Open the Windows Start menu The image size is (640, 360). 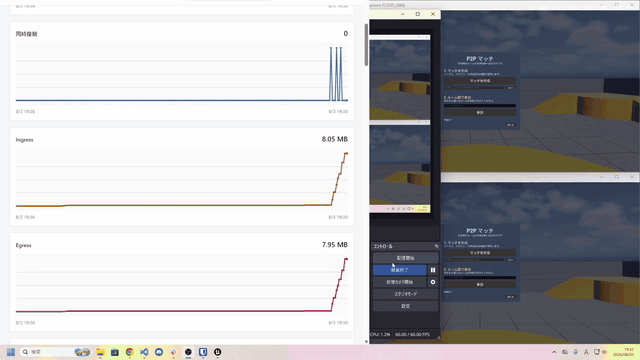tap(11, 352)
